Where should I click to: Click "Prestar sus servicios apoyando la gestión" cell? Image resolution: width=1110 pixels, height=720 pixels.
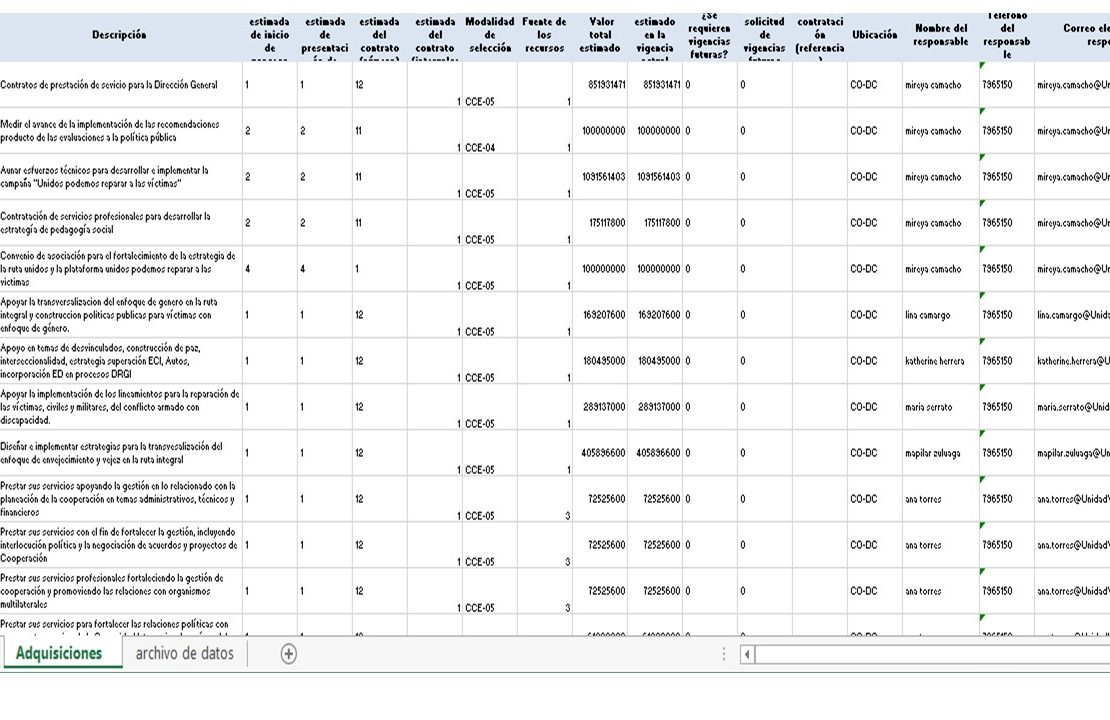120,499
